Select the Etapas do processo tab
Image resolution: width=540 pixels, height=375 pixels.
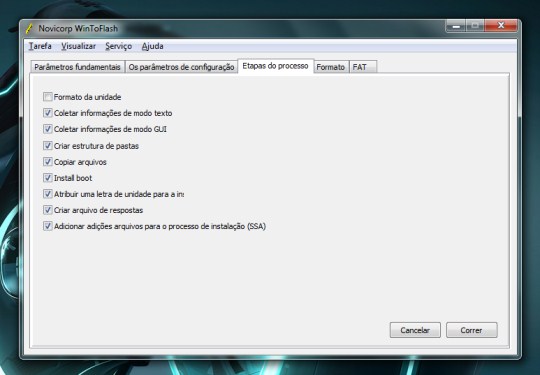click(276, 66)
